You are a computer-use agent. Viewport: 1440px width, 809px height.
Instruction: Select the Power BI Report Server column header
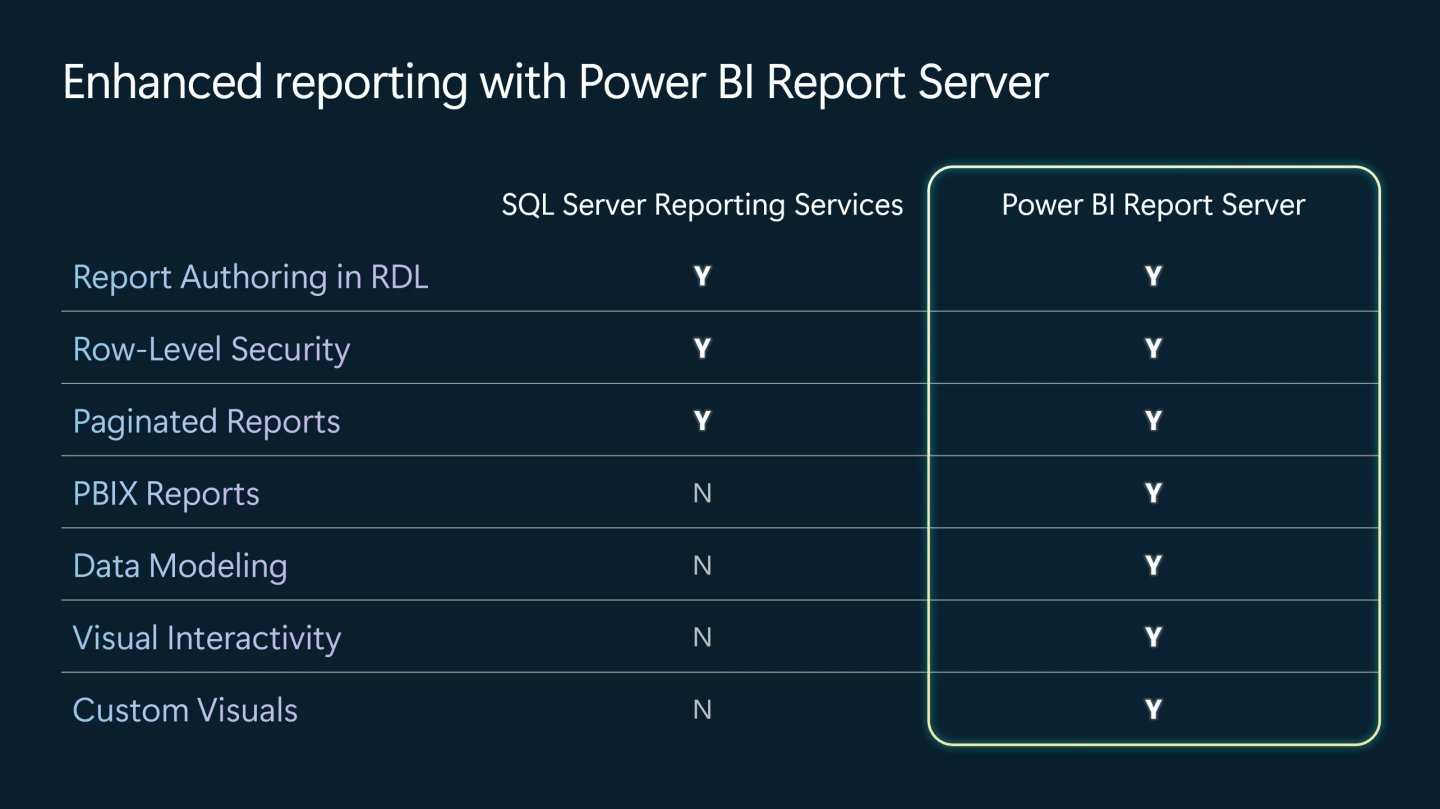pos(1153,205)
